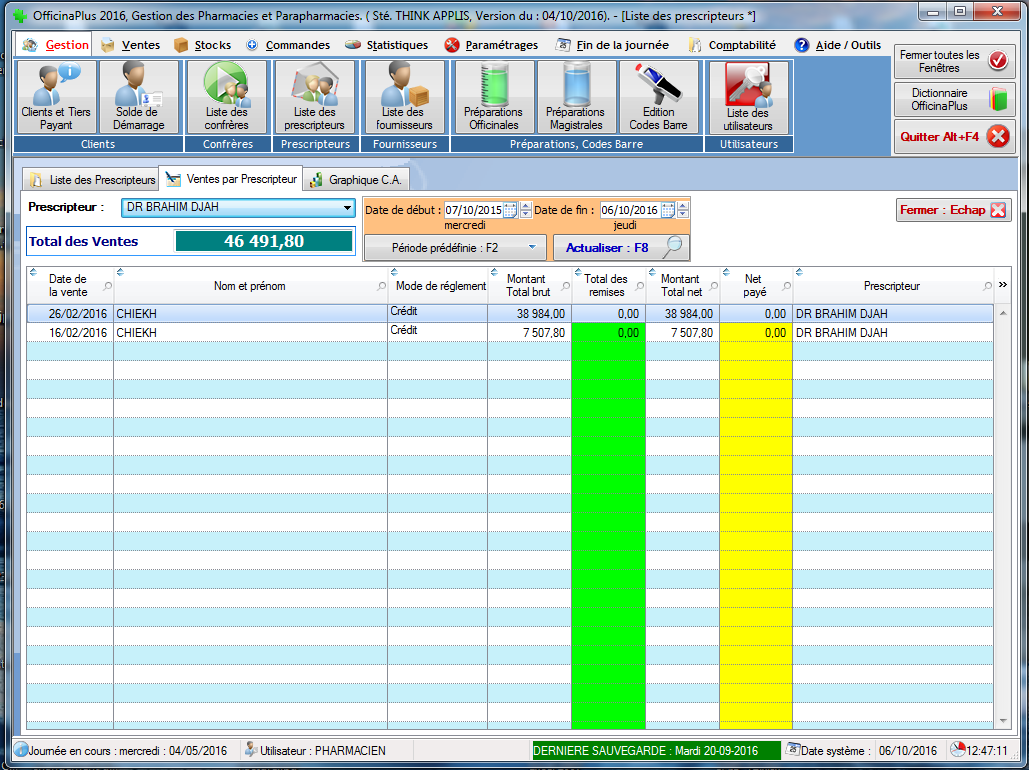Open calendar picker for Date de début

(x=510, y=210)
